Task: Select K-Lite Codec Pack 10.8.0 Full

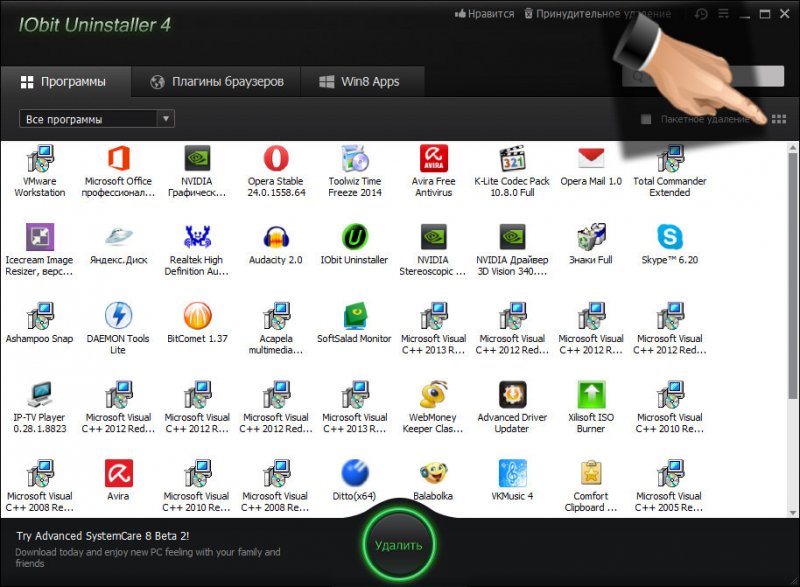Action: coord(512,171)
